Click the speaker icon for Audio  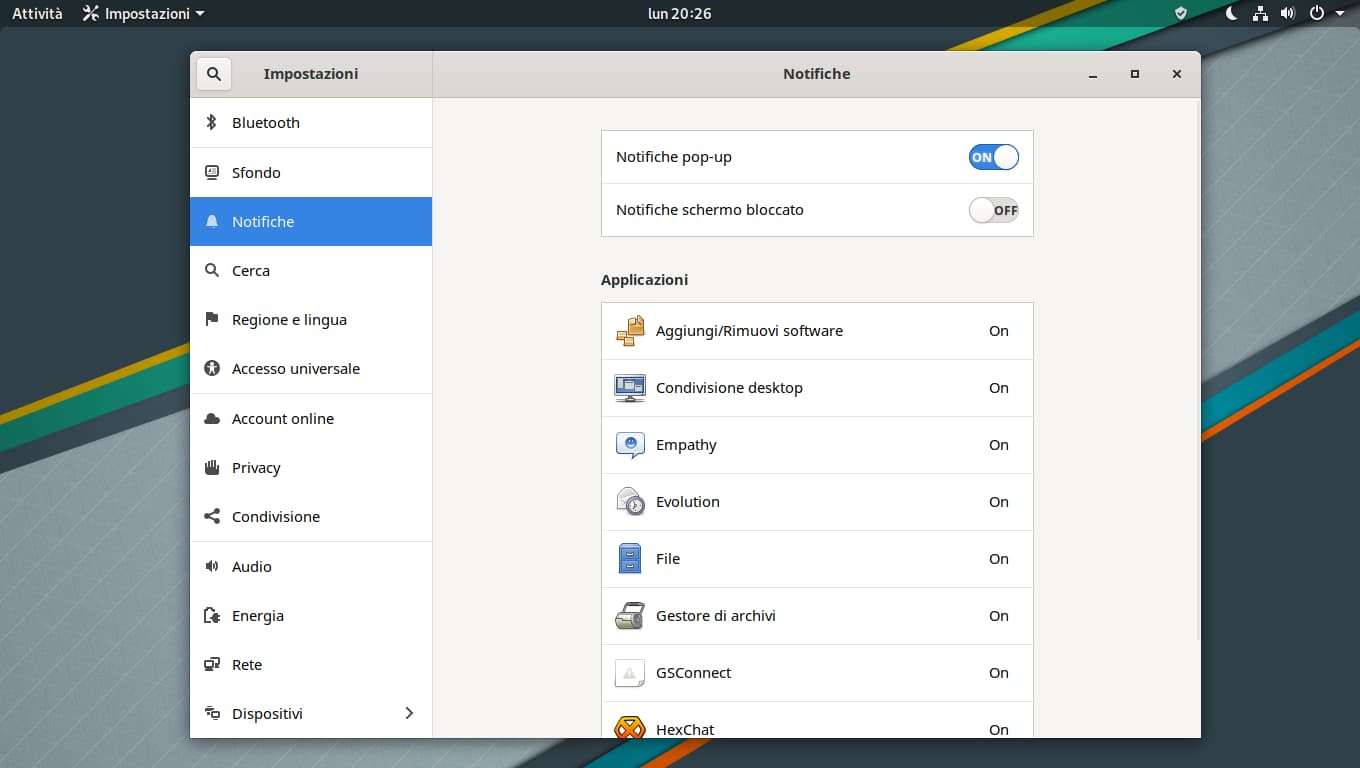211,566
